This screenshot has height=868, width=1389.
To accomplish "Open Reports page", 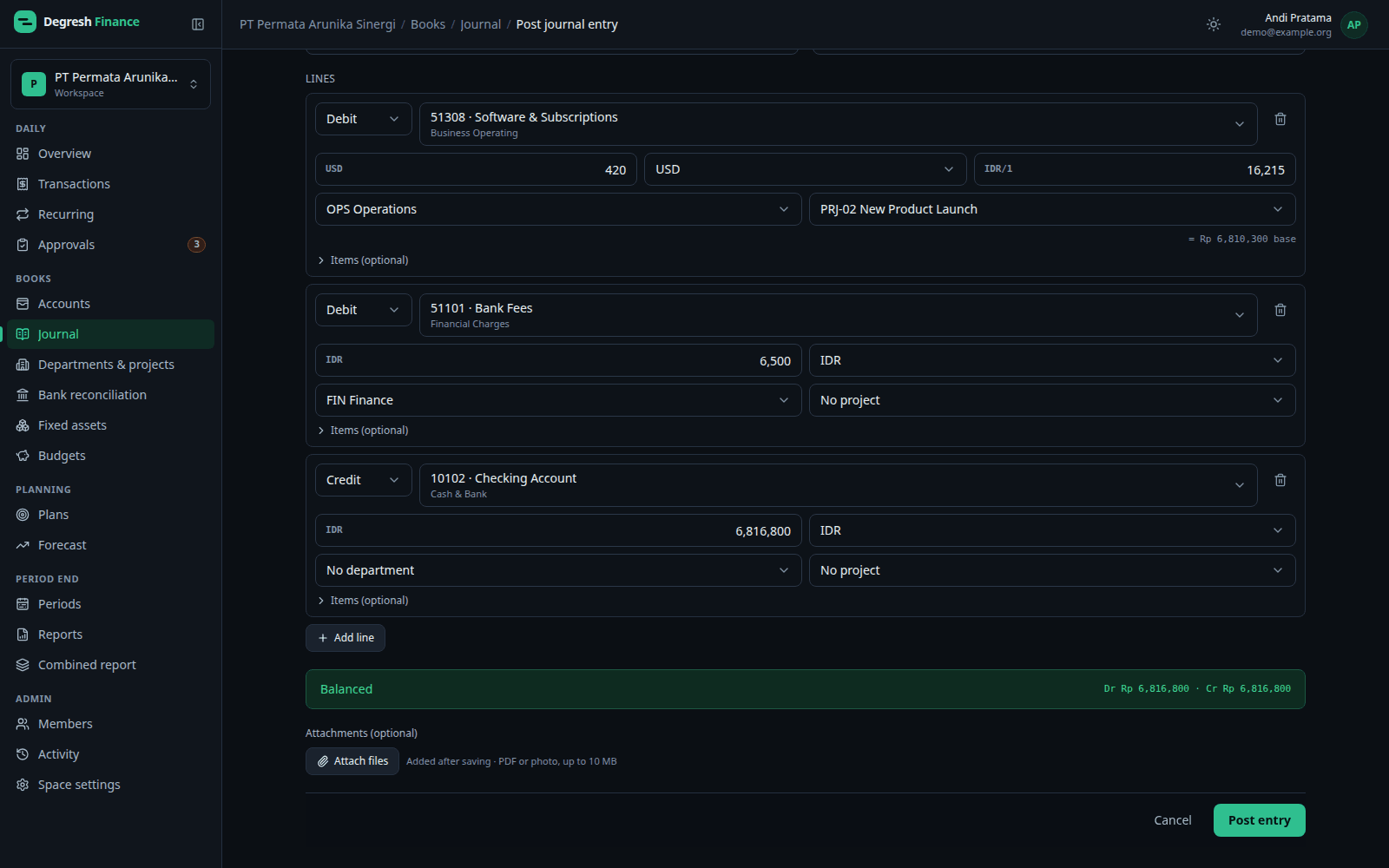I will [110, 635].
